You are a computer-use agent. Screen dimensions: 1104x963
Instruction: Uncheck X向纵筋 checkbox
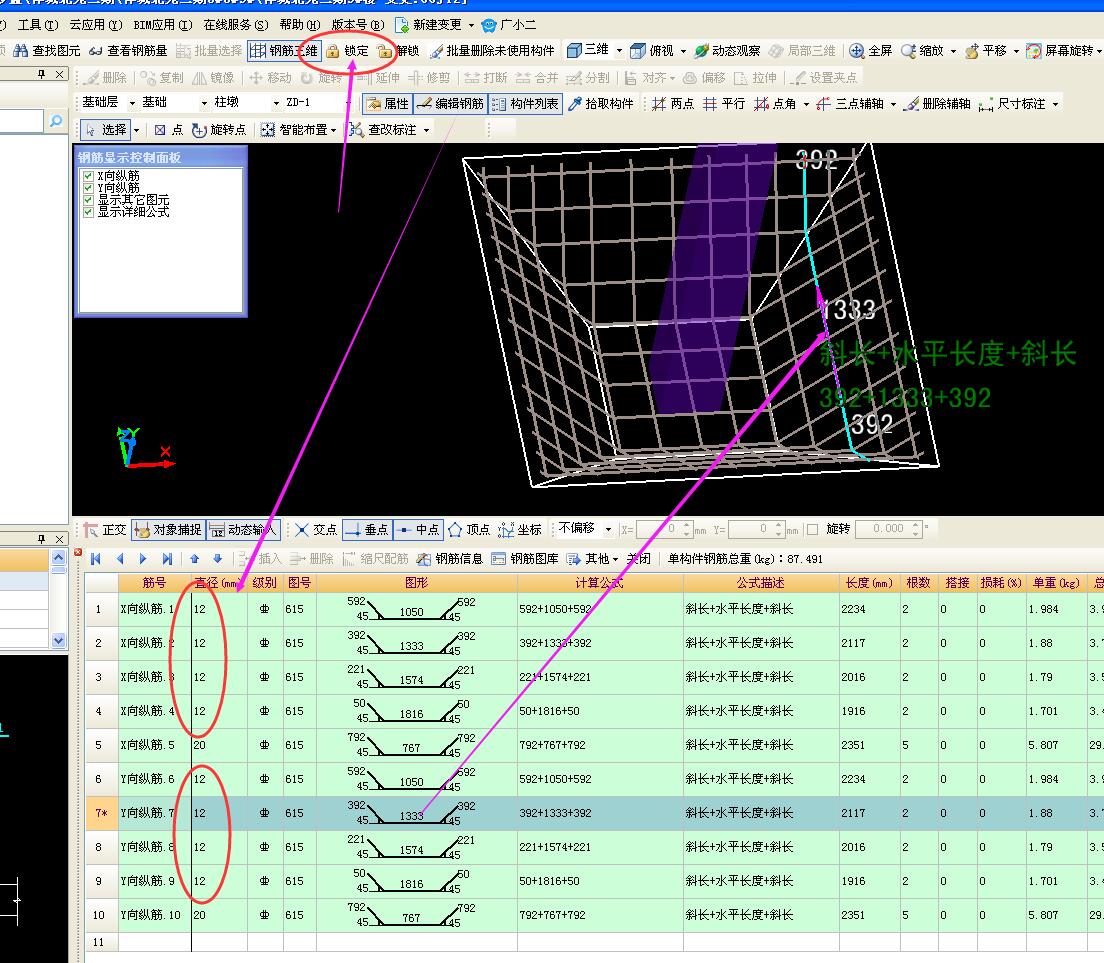(x=89, y=175)
